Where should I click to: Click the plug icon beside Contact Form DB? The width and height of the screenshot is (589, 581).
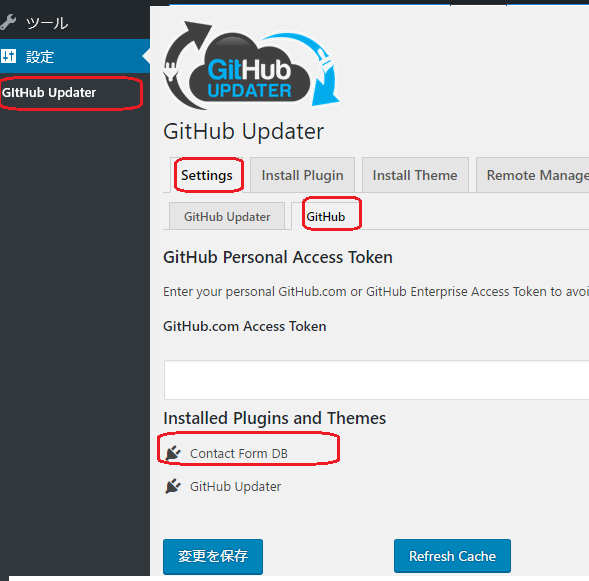pos(173,453)
